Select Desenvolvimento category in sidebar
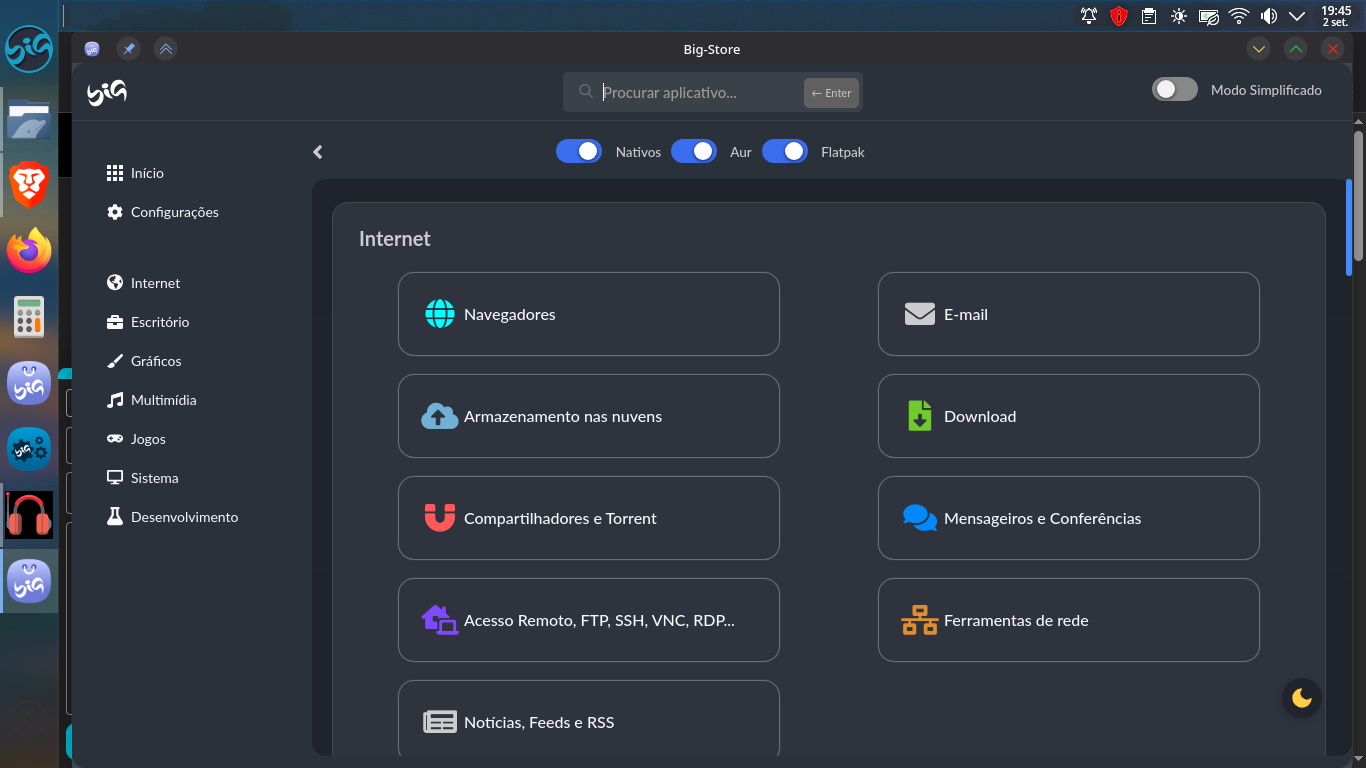1366x768 pixels. point(172,517)
